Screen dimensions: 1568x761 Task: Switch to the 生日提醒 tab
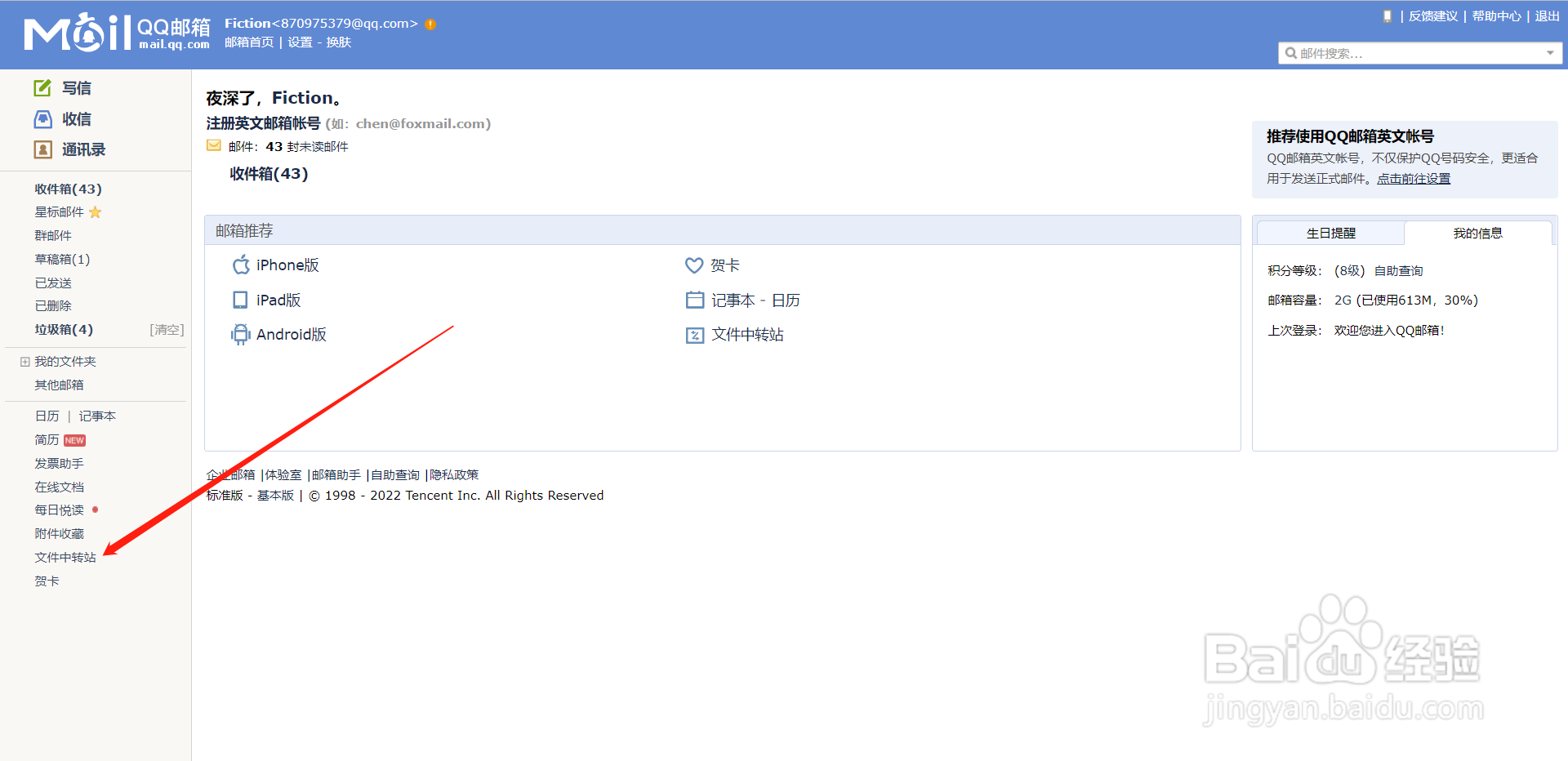1330,233
